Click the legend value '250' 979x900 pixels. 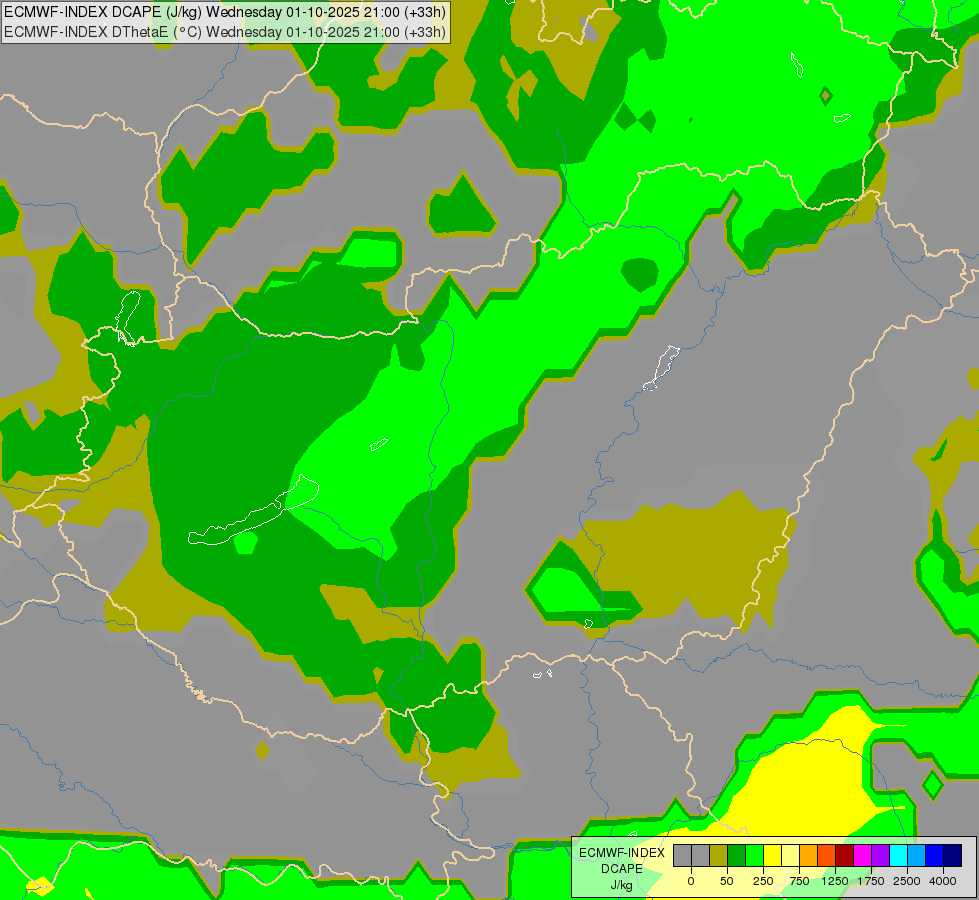tap(763, 881)
